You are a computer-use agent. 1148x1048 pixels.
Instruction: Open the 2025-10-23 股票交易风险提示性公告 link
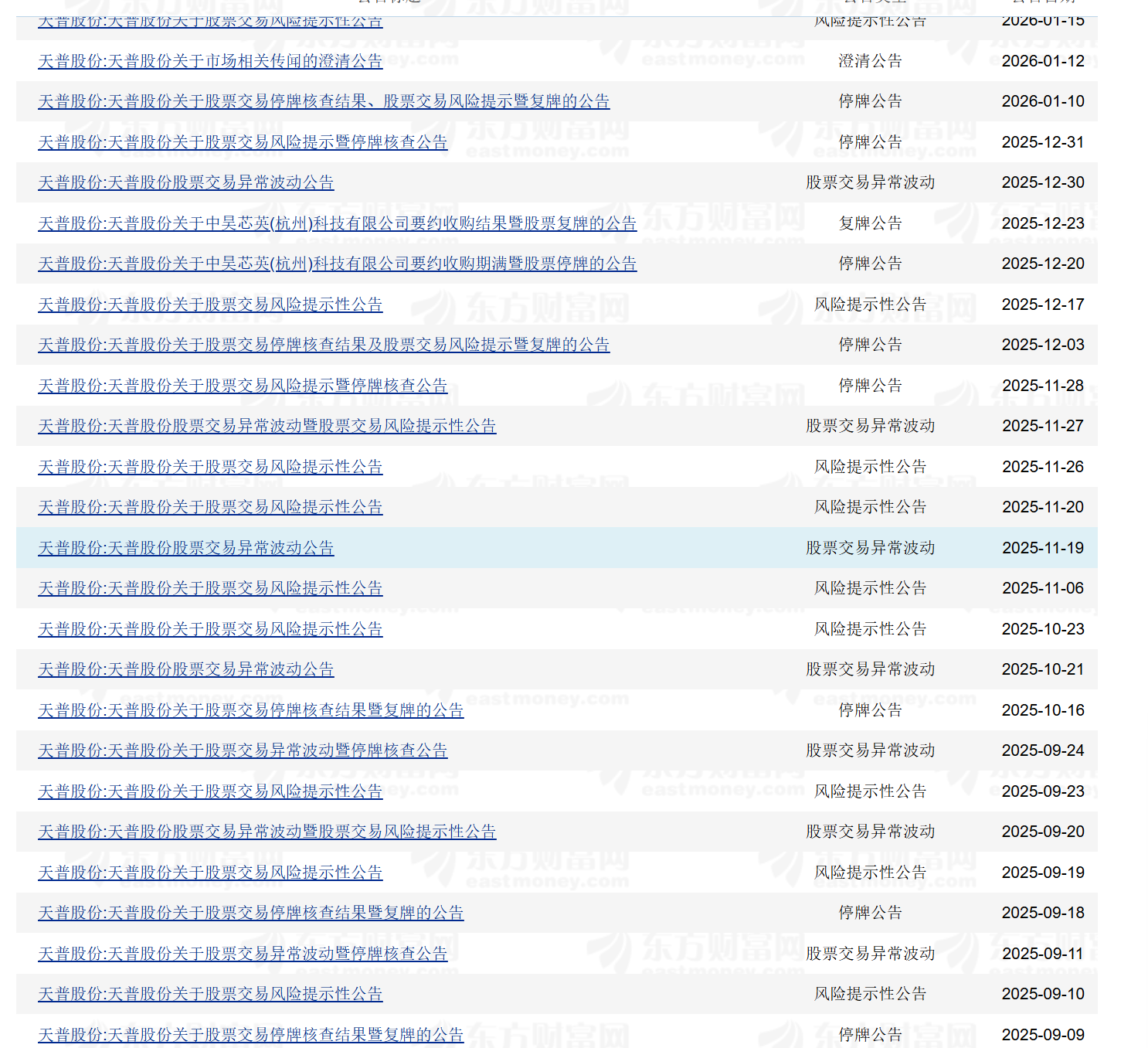(x=210, y=629)
